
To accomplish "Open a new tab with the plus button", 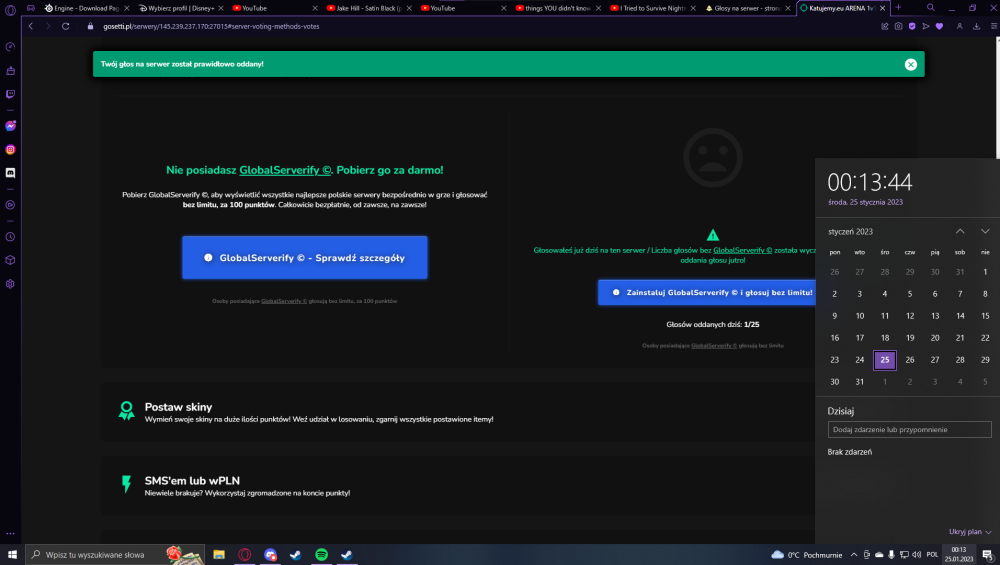I will 898,8.
